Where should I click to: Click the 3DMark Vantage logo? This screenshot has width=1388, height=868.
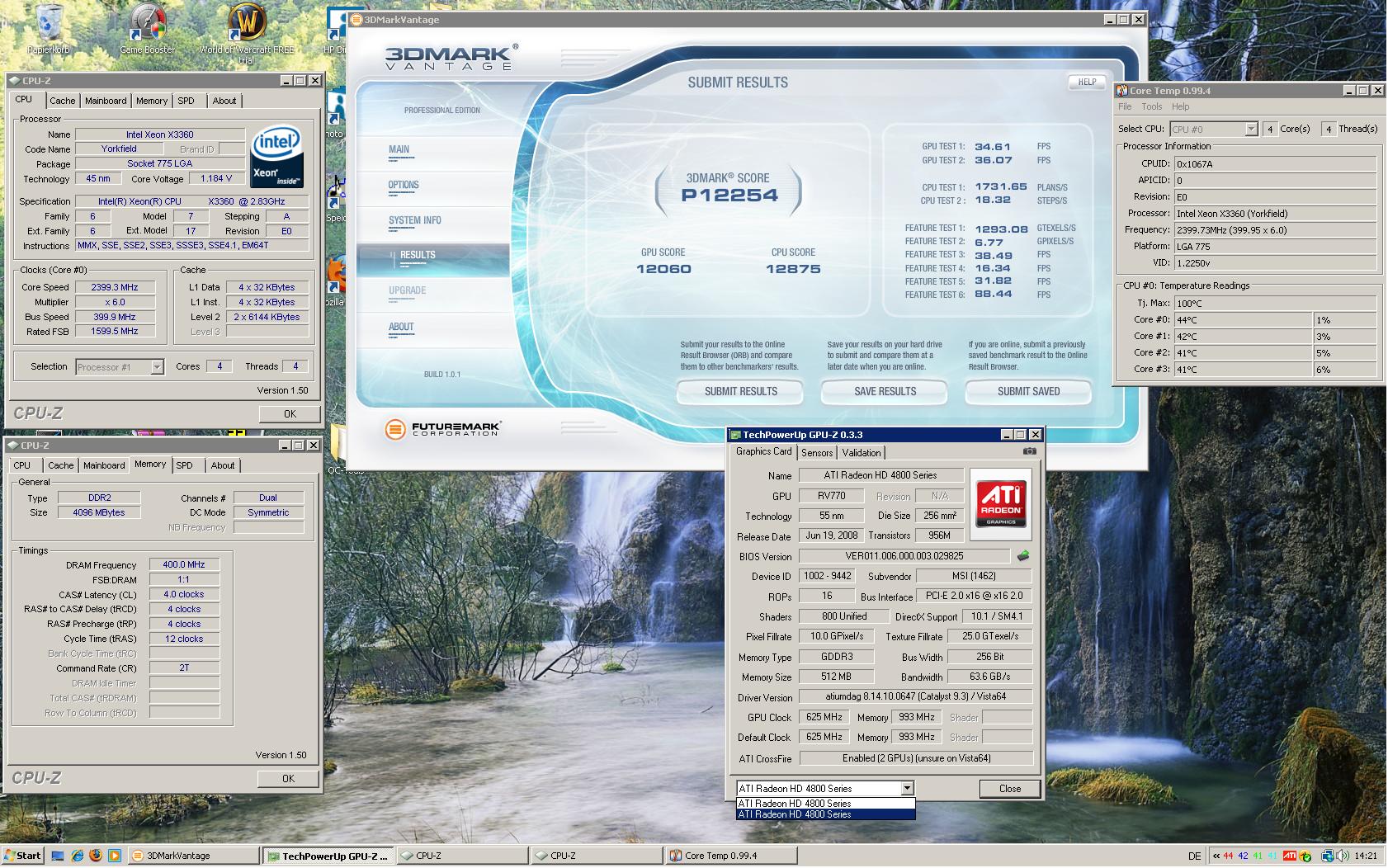[x=451, y=57]
